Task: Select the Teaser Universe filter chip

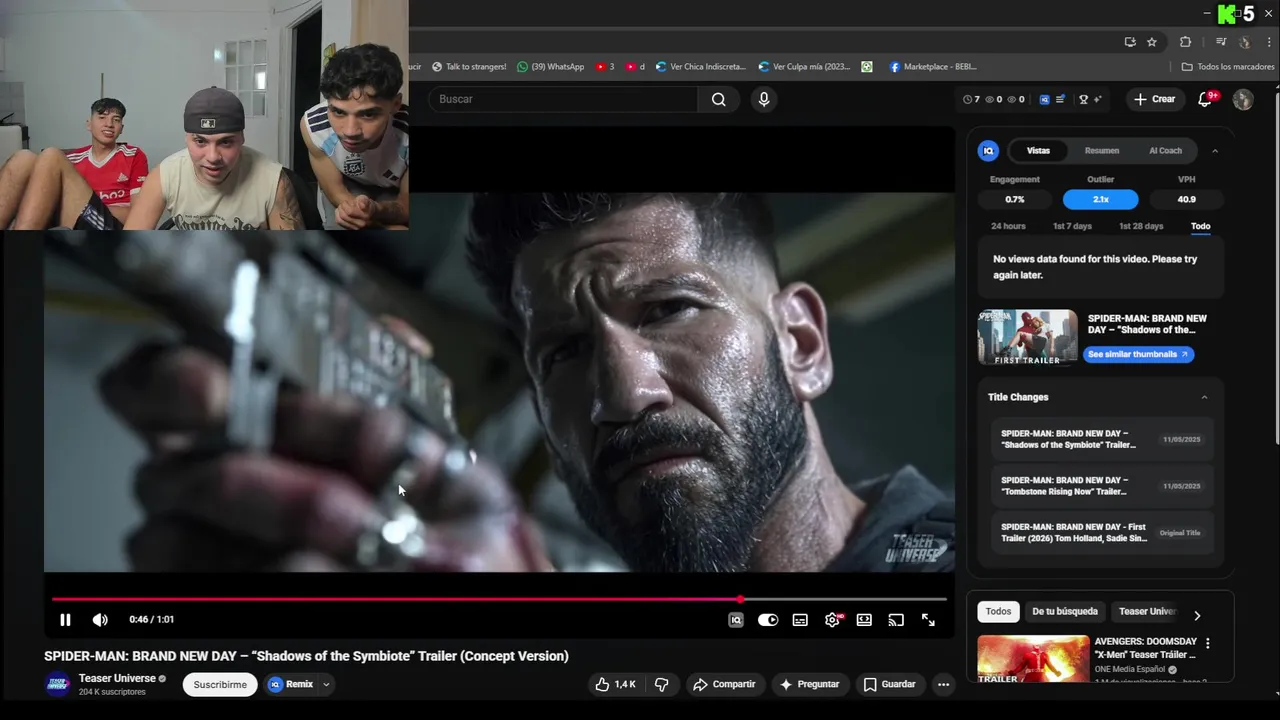Action: pyautogui.click(x=1146, y=611)
